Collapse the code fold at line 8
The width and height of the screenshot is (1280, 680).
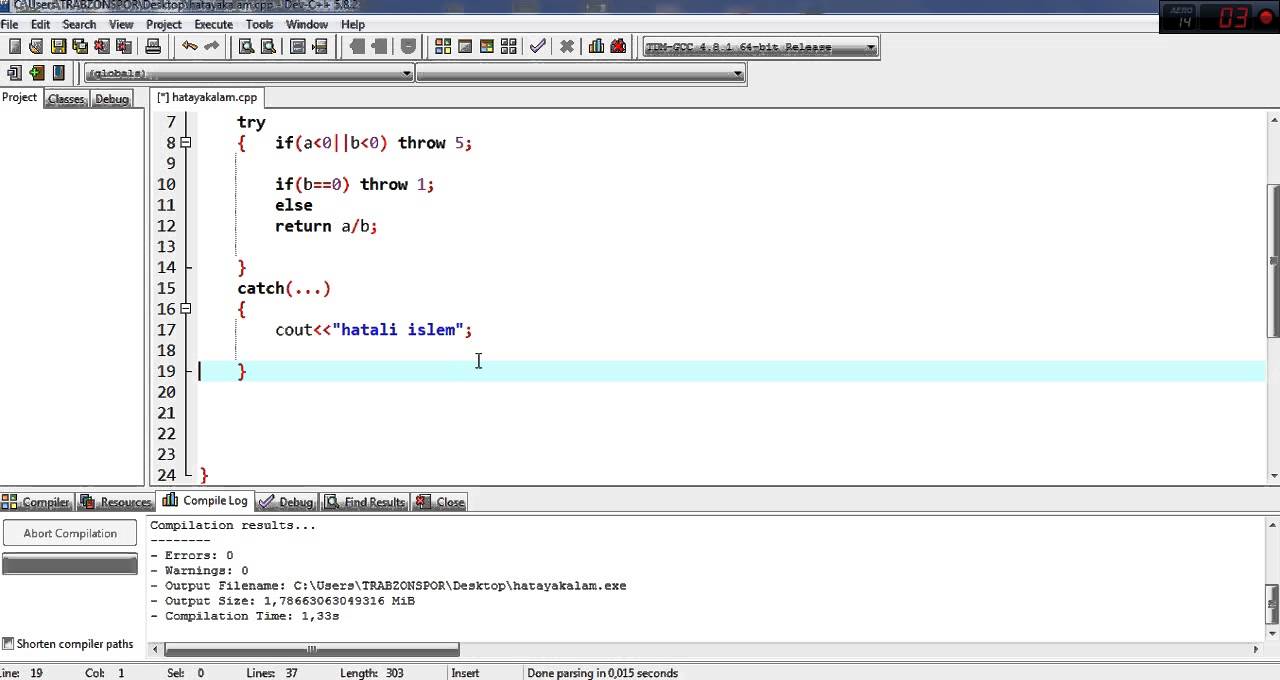tap(186, 143)
